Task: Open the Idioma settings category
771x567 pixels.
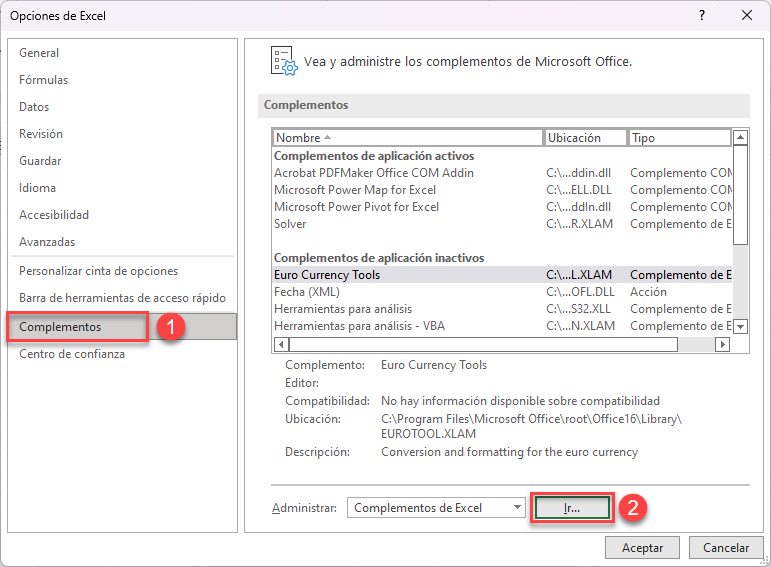Action: 37,188
